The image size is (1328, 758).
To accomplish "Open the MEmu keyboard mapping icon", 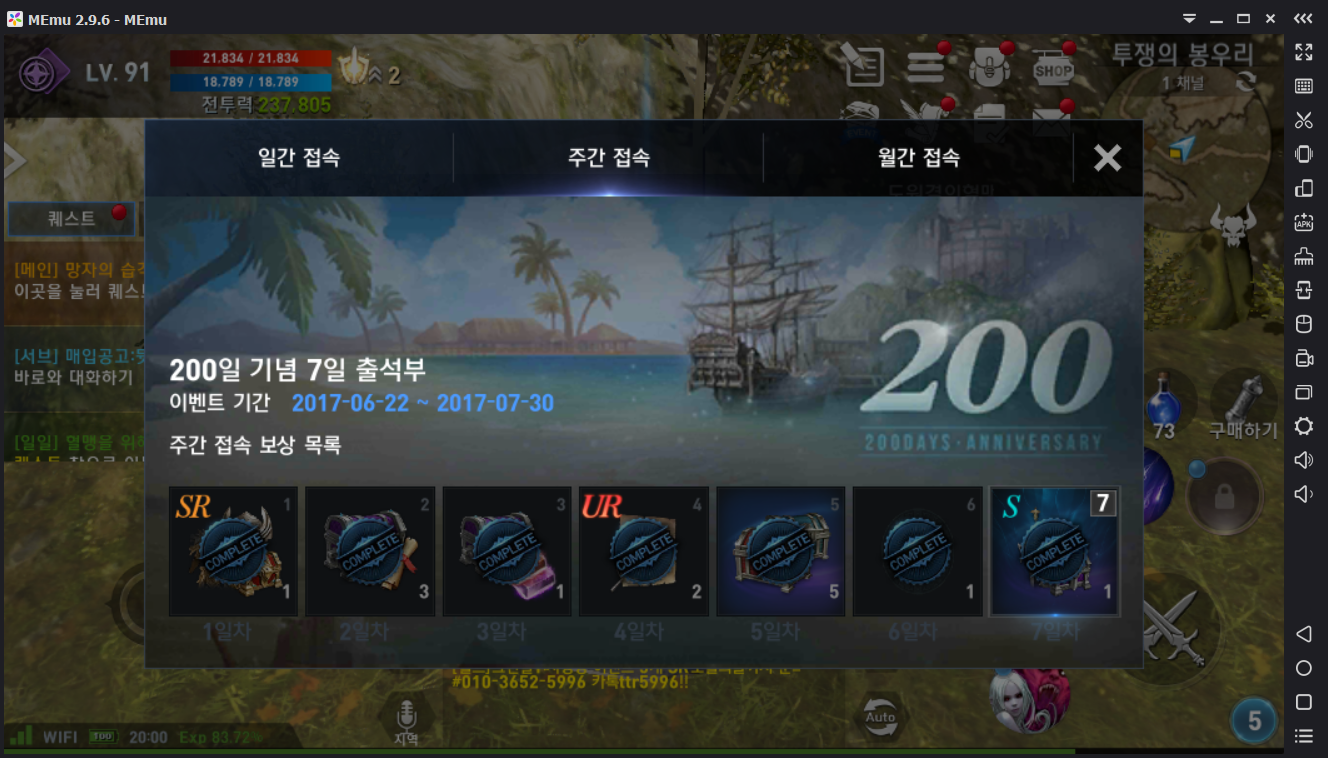I will [x=1303, y=86].
